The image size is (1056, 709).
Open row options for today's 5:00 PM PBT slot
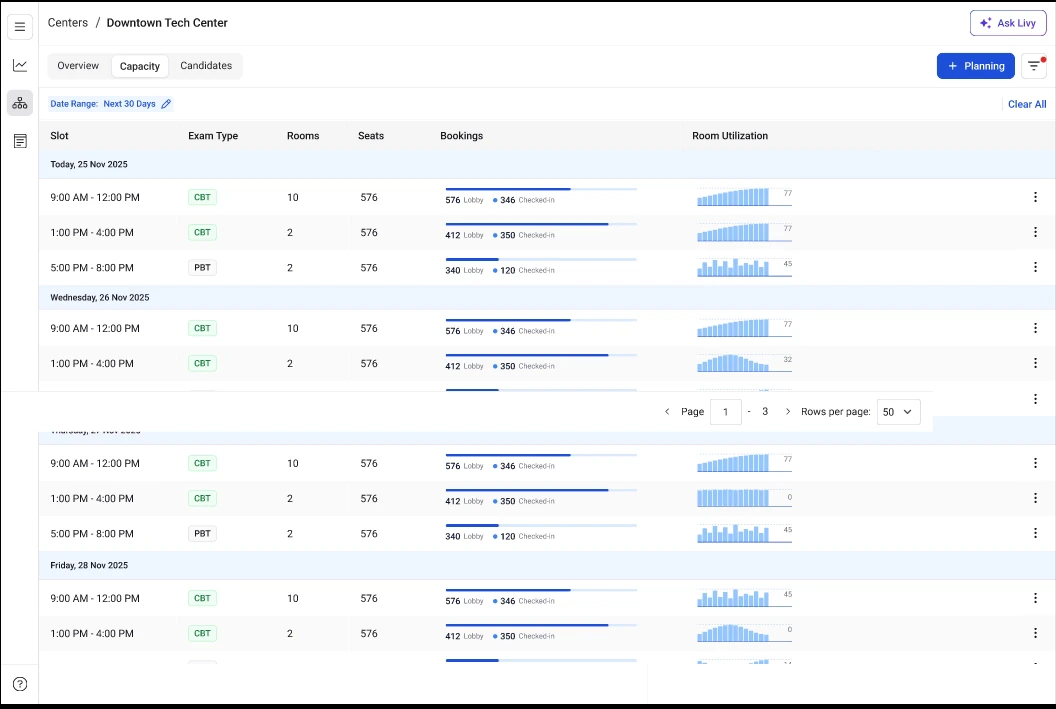(x=1035, y=267)
